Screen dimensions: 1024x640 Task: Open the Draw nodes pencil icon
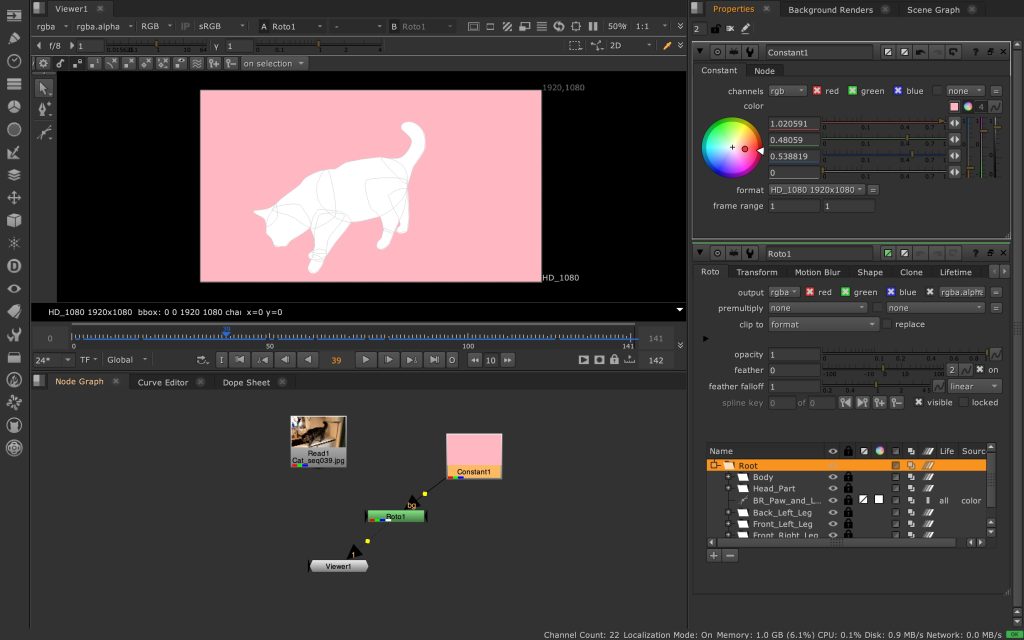[14, 39]
